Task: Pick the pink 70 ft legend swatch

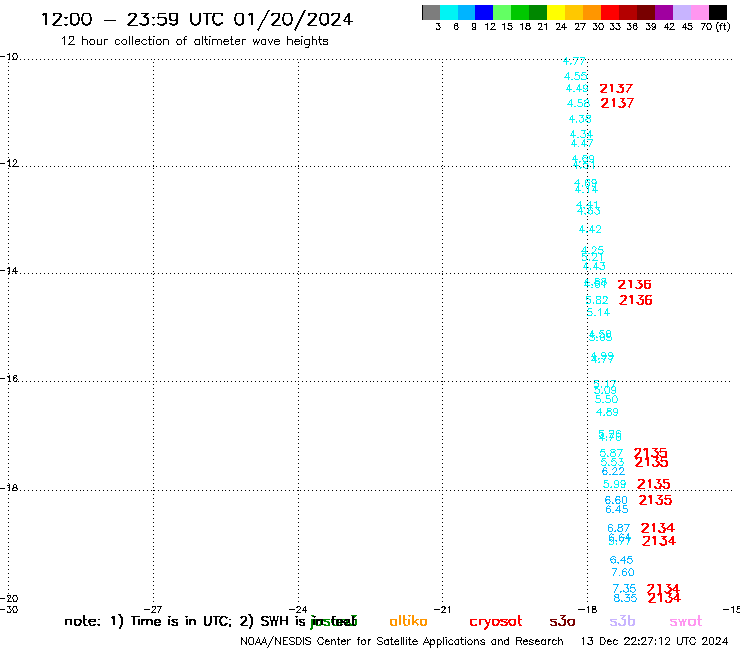Action: tap(700, 12)
